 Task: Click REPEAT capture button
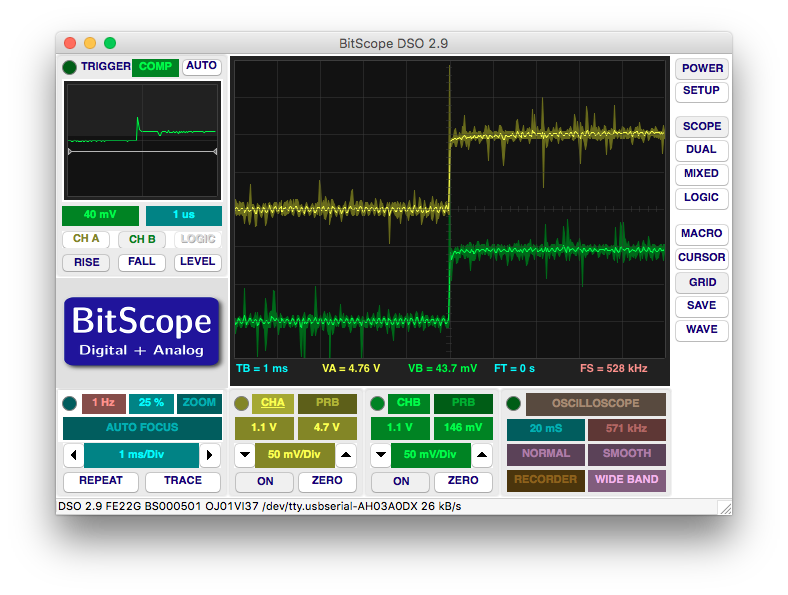click(101, 481)
